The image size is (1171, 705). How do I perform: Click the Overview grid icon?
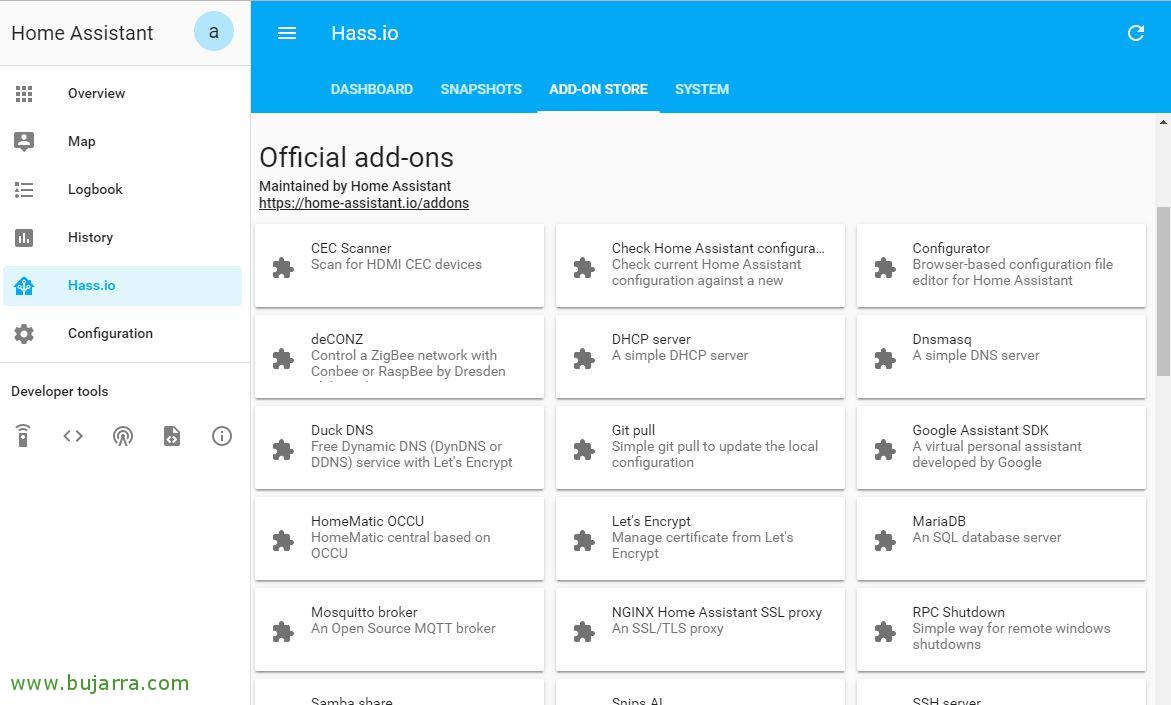[24, 93]
